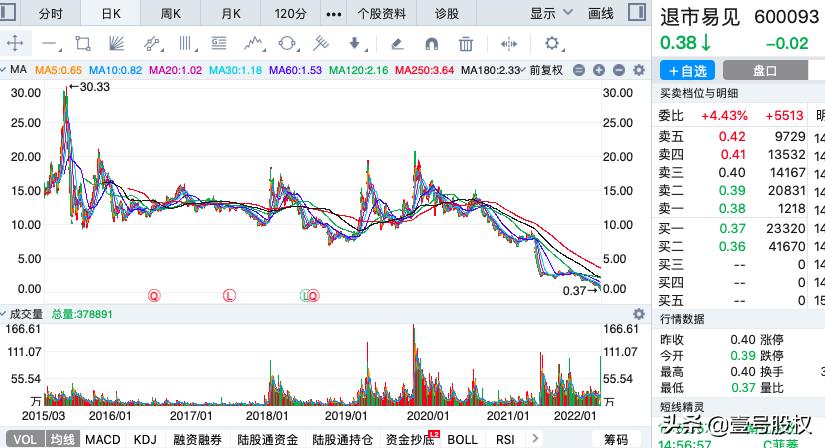This screenshot has width=825, height=448.
Task: Click the green L marker on chart
Action: [305, 296]
